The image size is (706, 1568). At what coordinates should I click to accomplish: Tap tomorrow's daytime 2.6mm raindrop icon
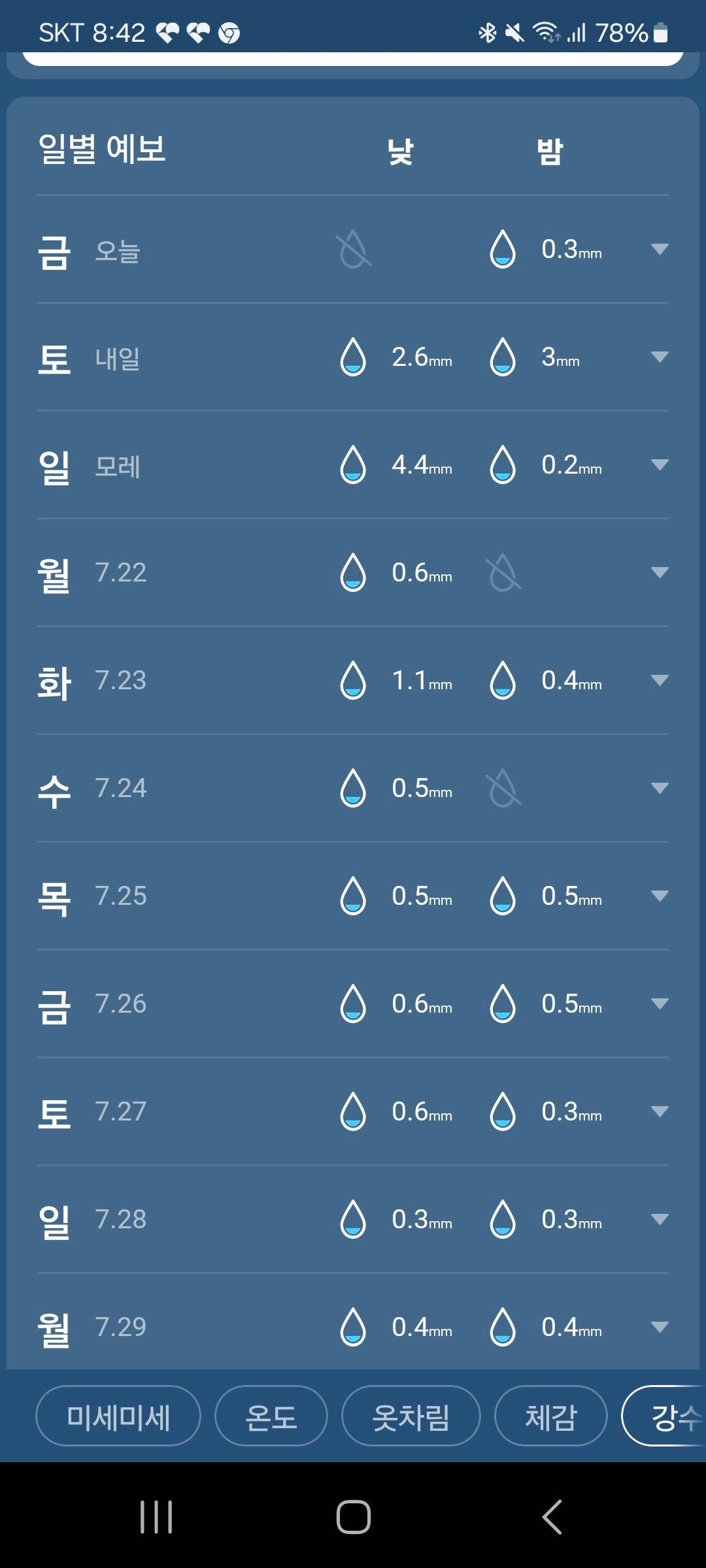coord(353,357)
